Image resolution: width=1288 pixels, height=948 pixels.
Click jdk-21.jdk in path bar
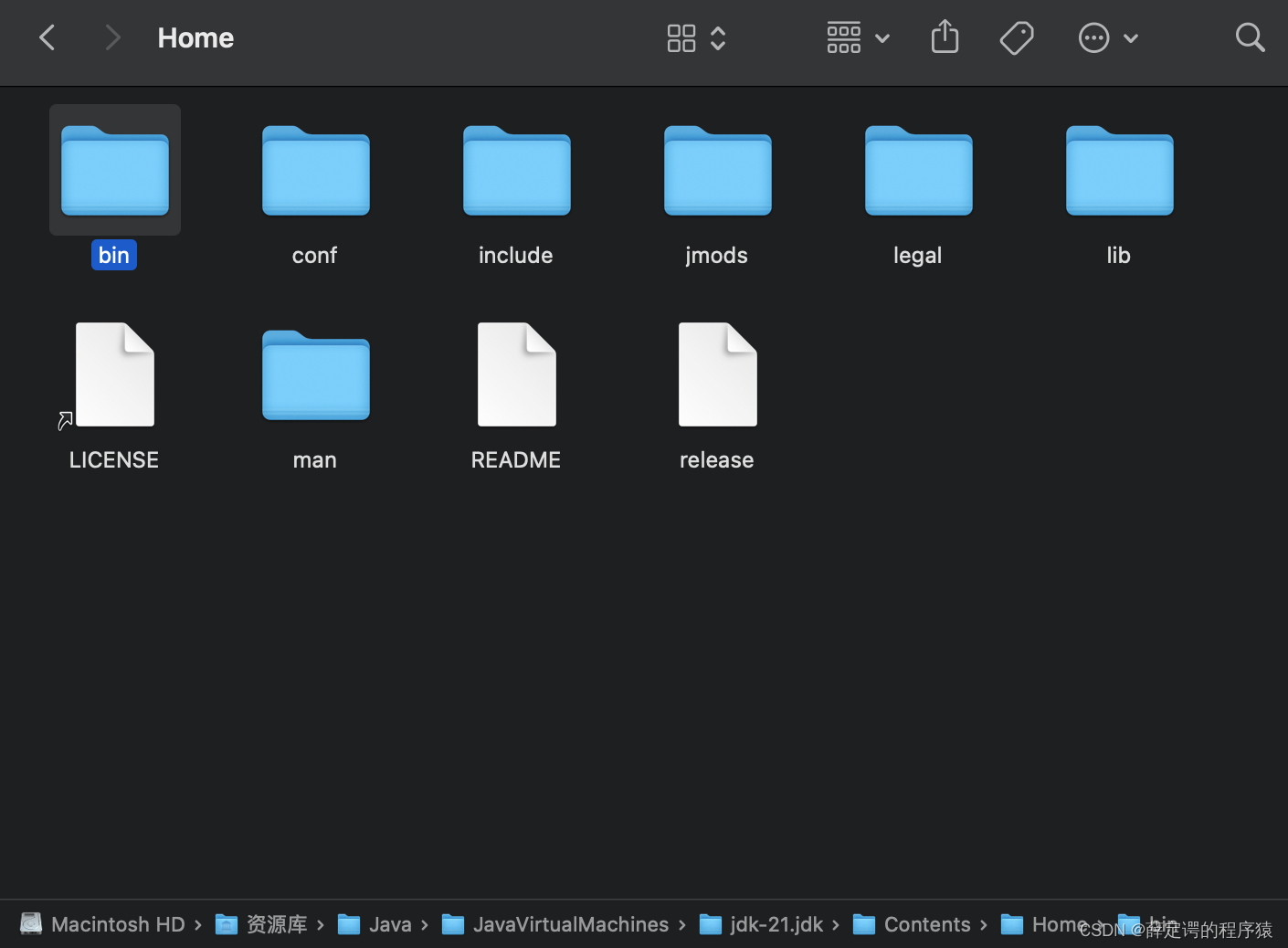[x=761, y=924]
